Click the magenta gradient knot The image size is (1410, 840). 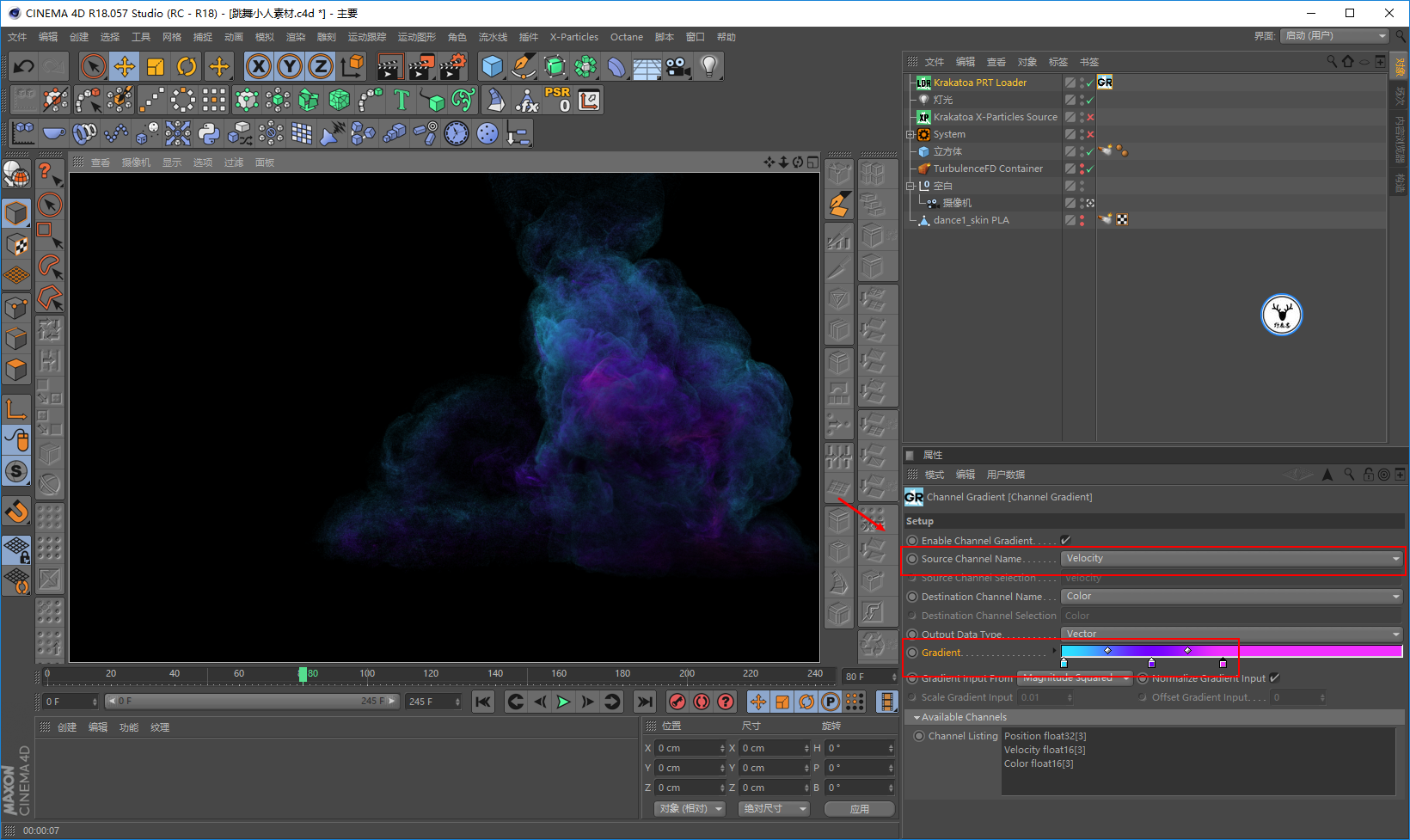coord(1223,663)
